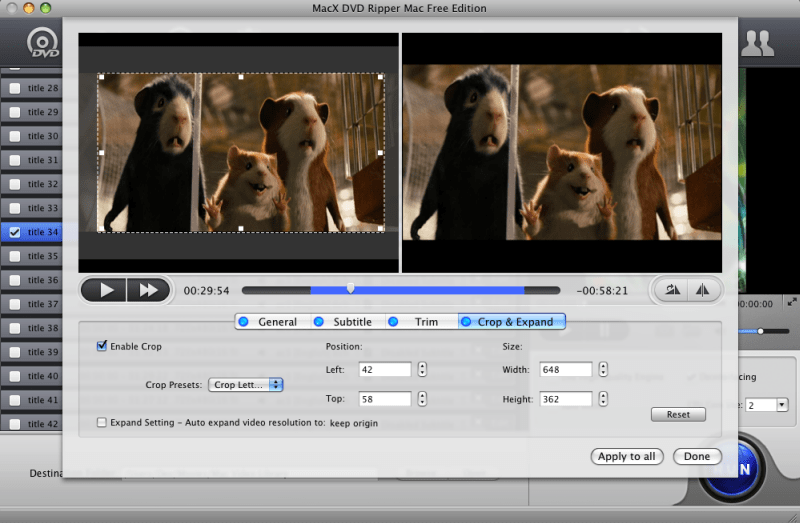Click the rotate video icon
This screenshot has width=800, height=523.
pyautogui.click(x=671, y=290)
